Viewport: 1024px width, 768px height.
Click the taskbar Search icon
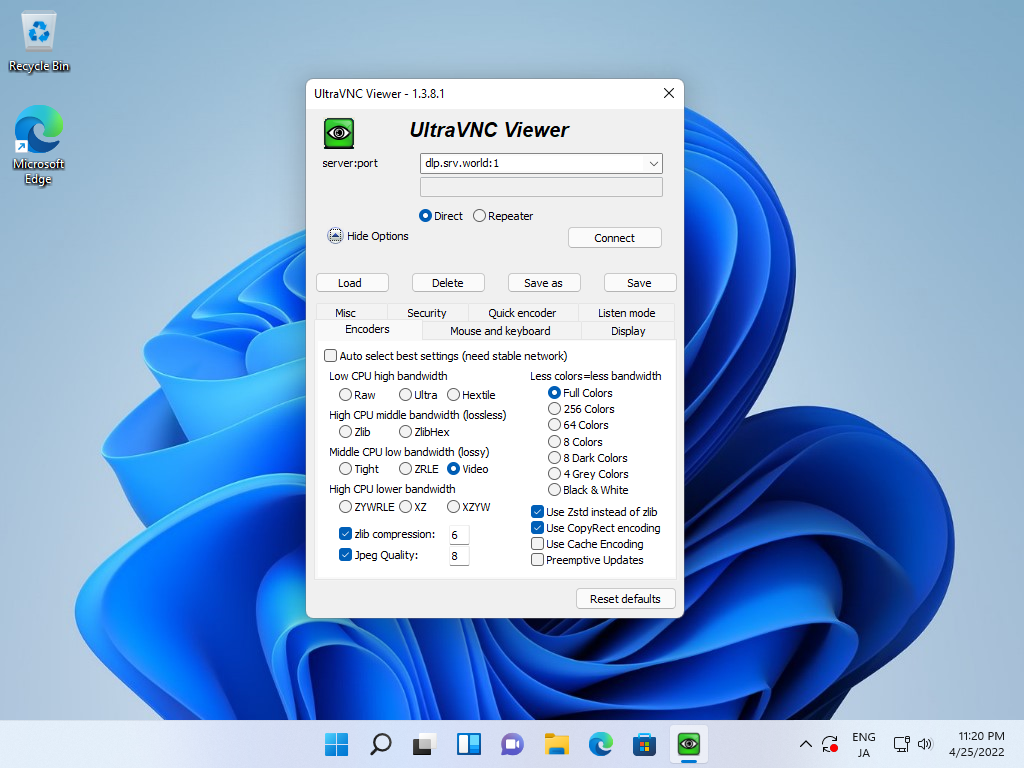tap(380, 744)
